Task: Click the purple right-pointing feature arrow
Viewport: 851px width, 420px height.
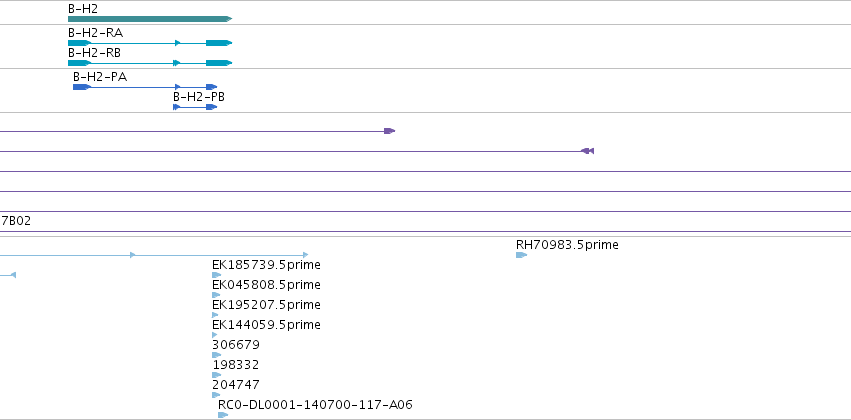Action: 389,131
